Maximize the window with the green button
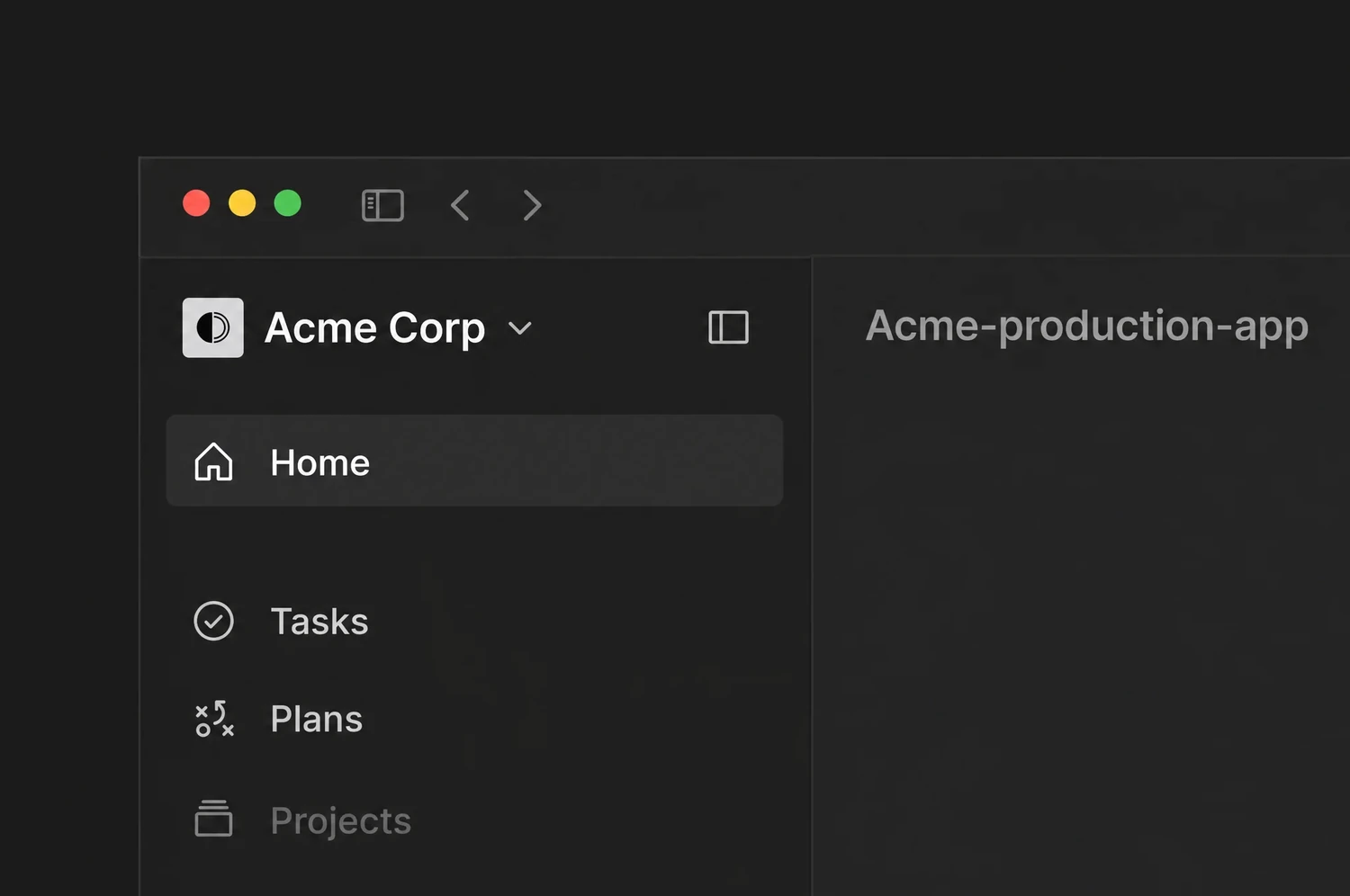The height and width of the screenshot is (896, 1350). (x=288, y=203)
